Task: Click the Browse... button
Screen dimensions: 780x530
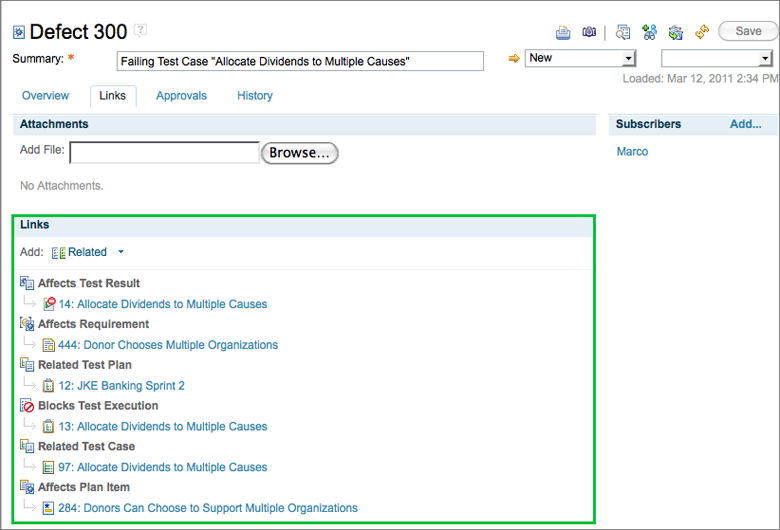Action: (299, 153)
